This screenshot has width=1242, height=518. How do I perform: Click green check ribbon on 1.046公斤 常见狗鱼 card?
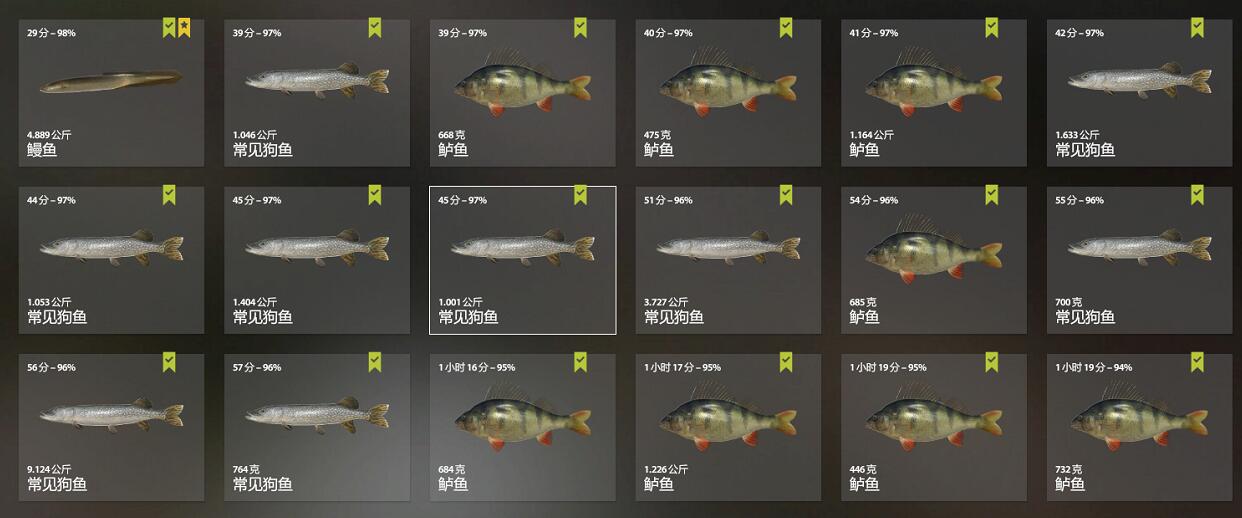[375, 28]
